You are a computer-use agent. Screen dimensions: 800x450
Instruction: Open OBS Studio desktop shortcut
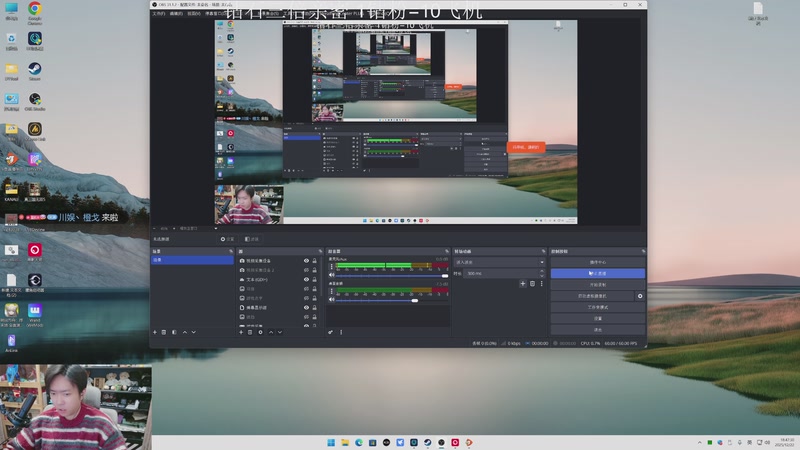pyautogui.click(x=35, y=102)
